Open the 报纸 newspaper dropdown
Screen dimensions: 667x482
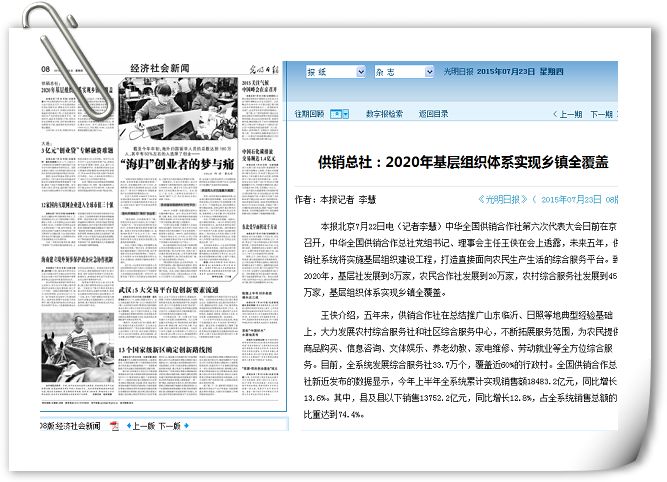click(x=336, y=71)
